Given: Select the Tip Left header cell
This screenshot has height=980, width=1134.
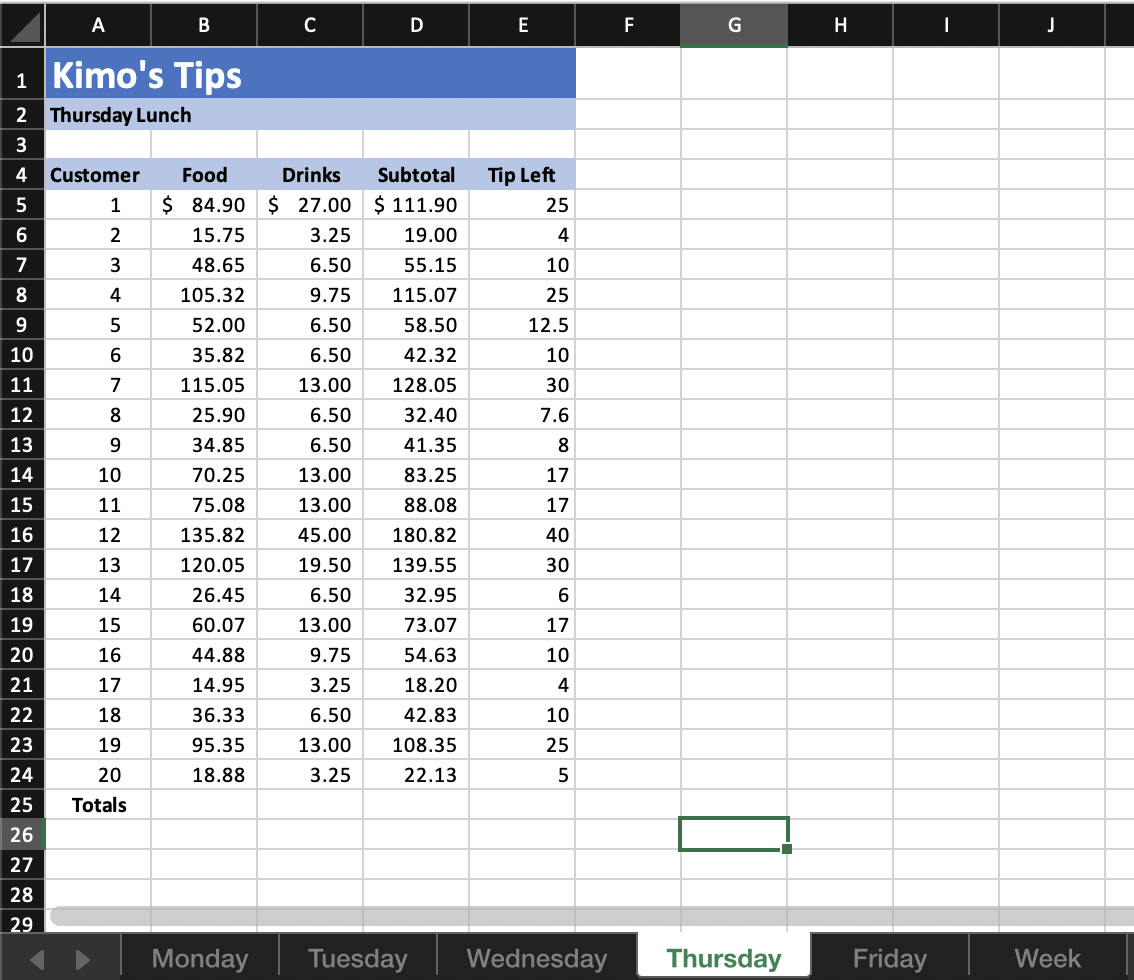Looking at the screenshot, I should point(521,174).
